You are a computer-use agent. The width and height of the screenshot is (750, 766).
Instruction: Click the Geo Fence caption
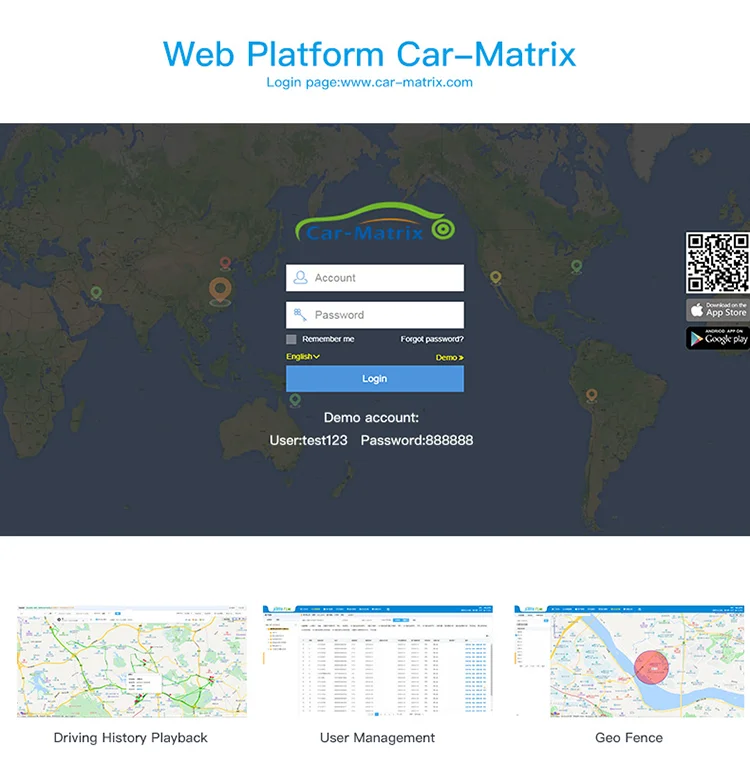click(629, 738)
